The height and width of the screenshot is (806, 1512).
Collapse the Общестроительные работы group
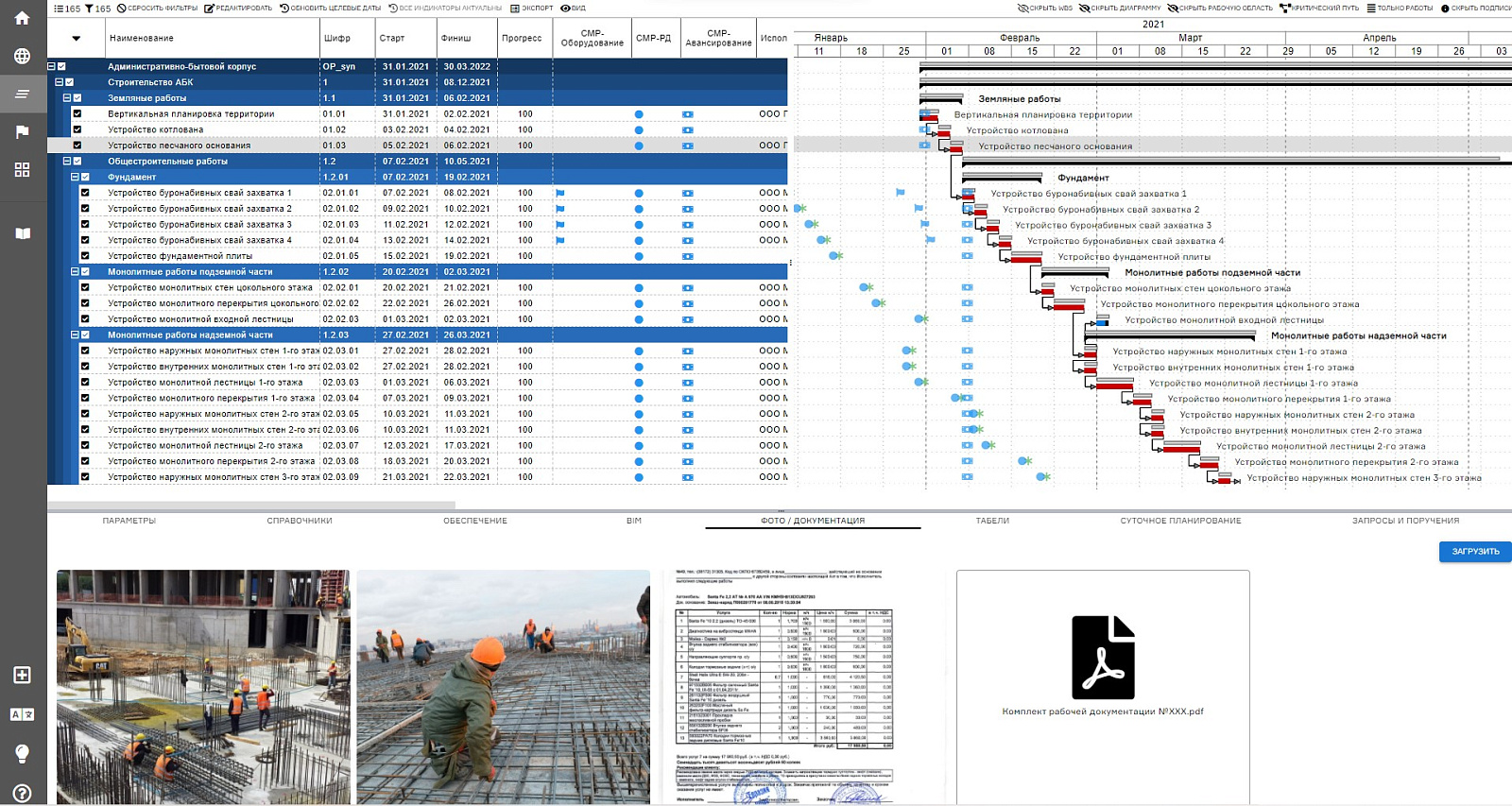click(67, 162)
